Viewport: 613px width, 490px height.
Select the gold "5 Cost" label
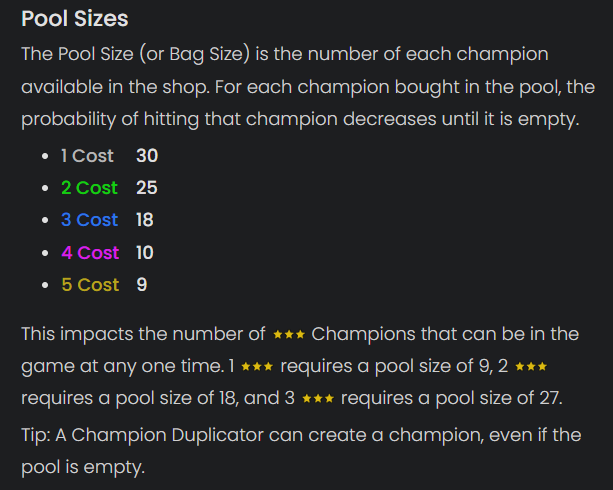[x=90, y=285]
